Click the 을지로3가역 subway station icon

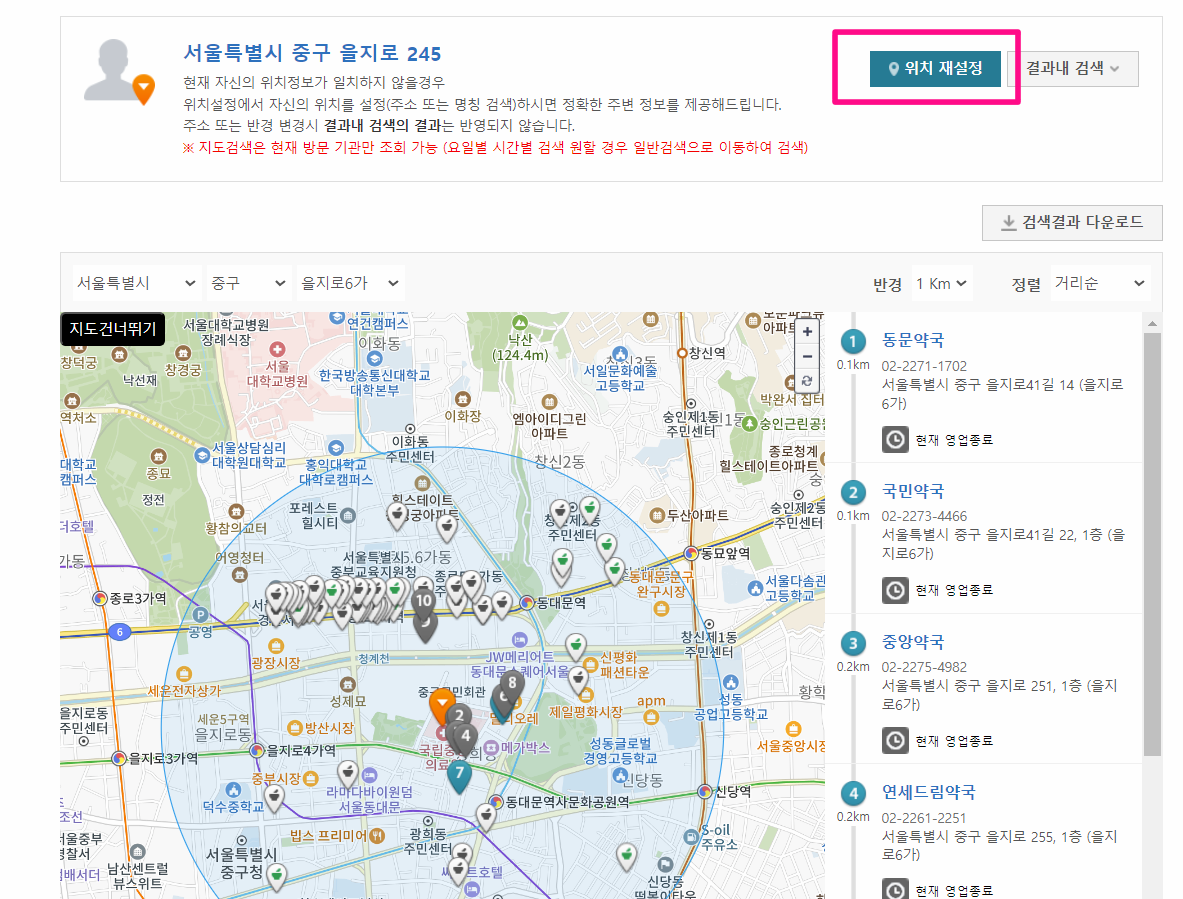coord(119,758)
